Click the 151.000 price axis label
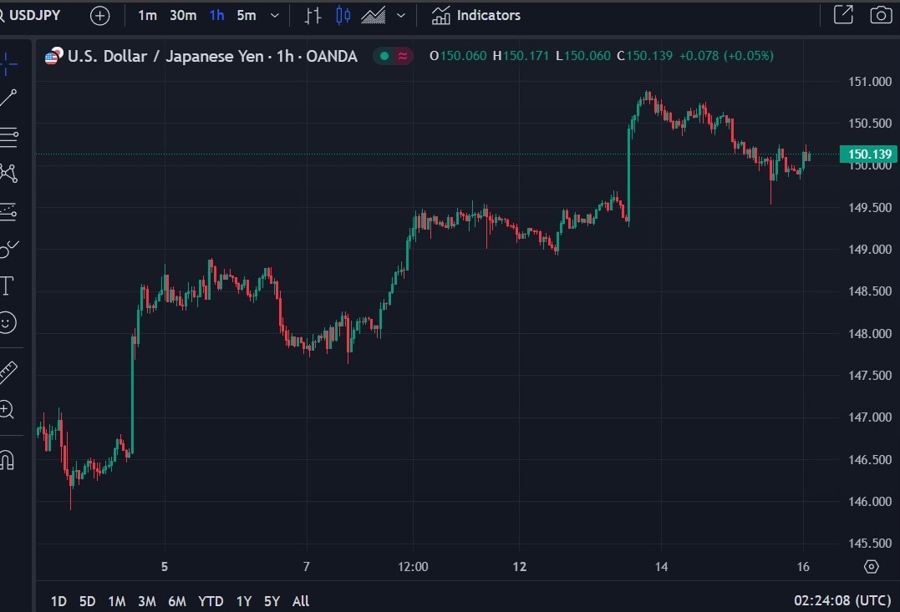 click(870, 82)
